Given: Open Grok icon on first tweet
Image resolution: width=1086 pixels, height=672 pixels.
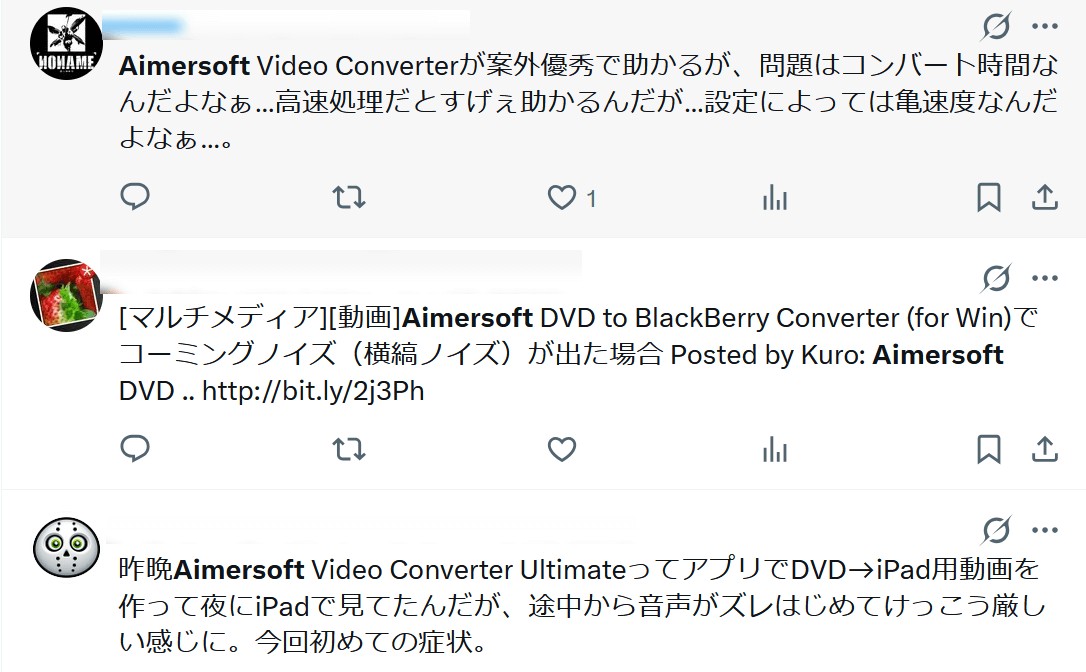Looking at the screenshot, I should 997,26.
